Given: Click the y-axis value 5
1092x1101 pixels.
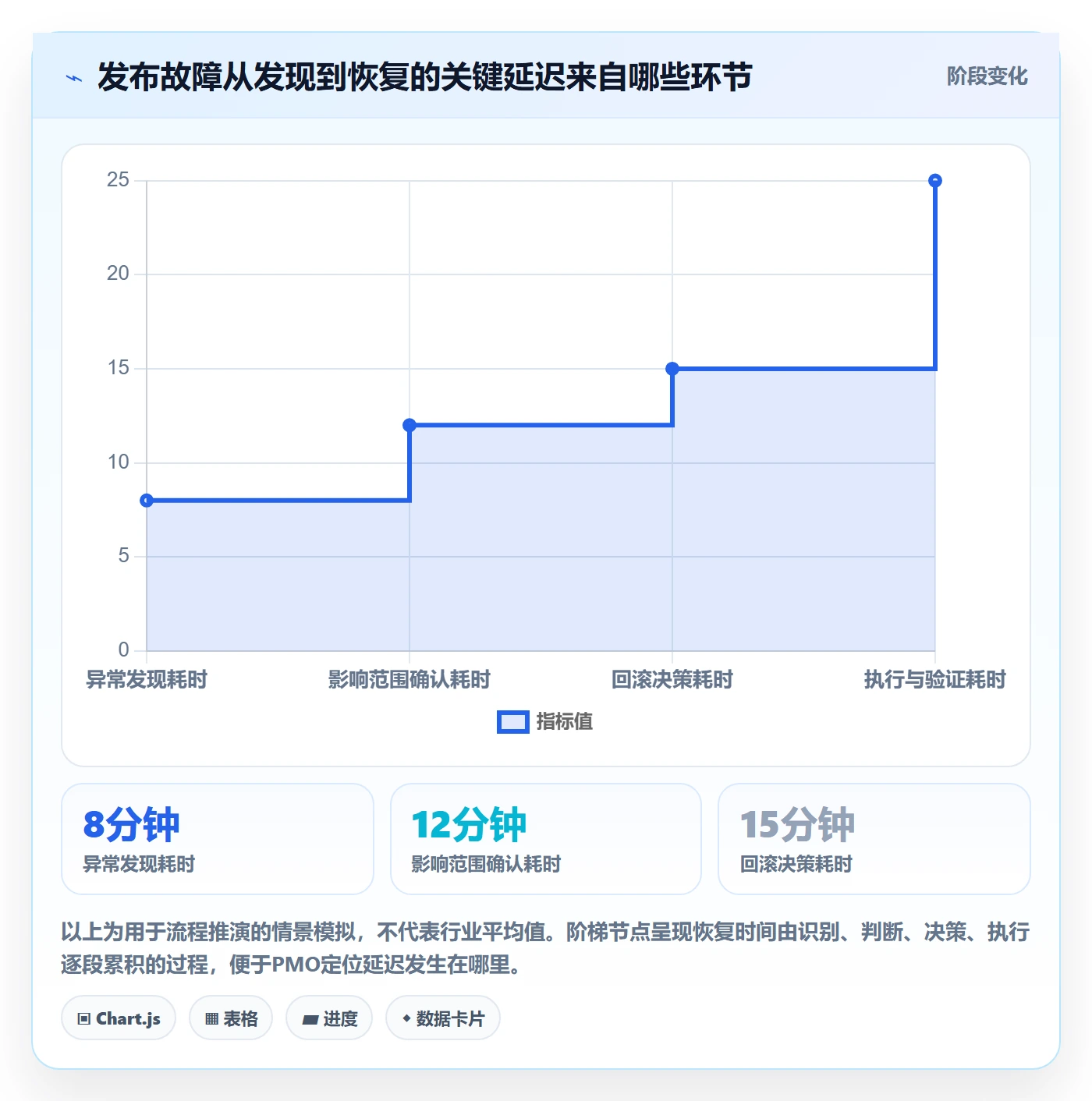Looking at the screenshot, I should (x=123, y=556).
